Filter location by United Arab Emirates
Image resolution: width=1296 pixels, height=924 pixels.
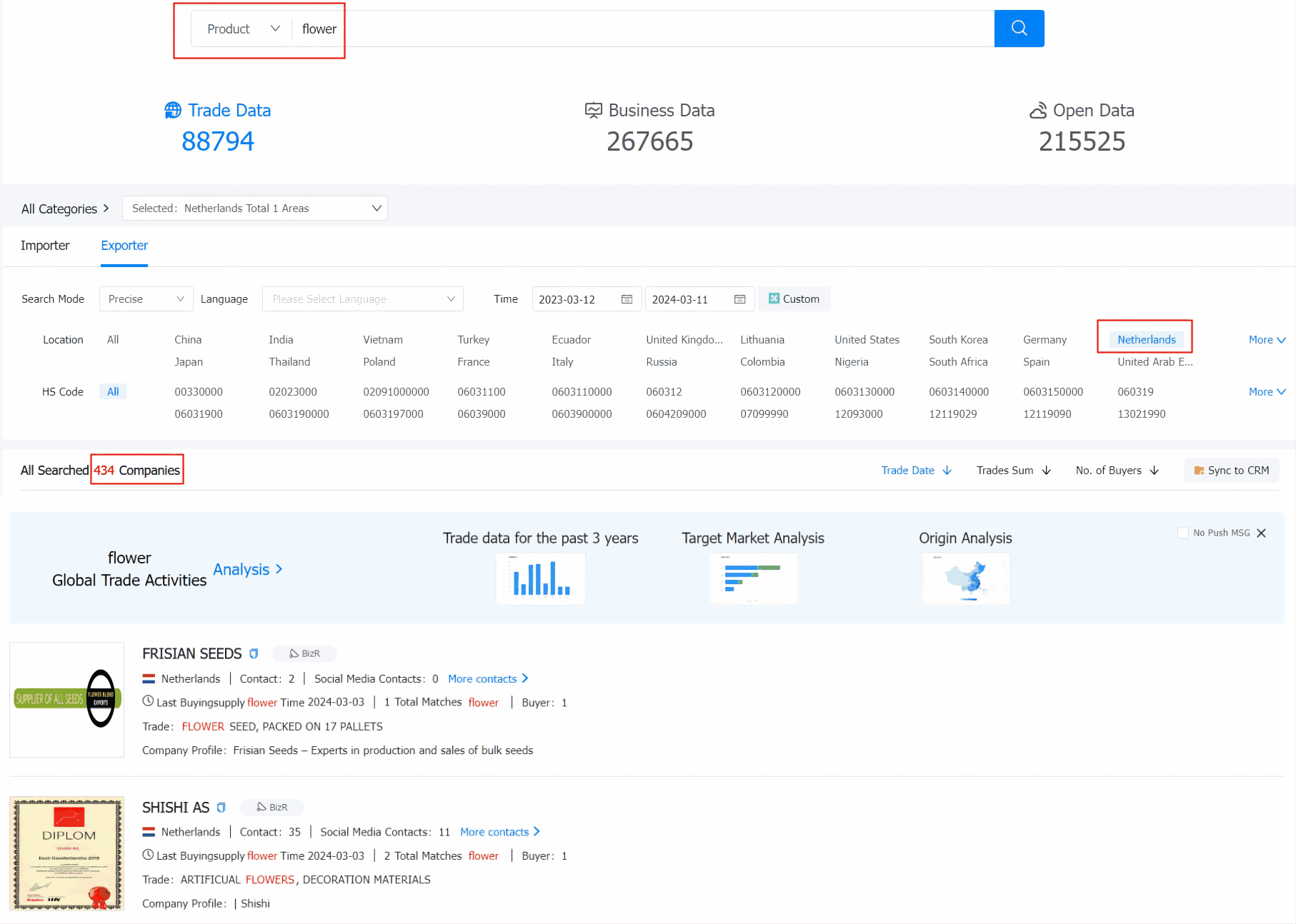pyautogui.click(x=1155, y=362)
